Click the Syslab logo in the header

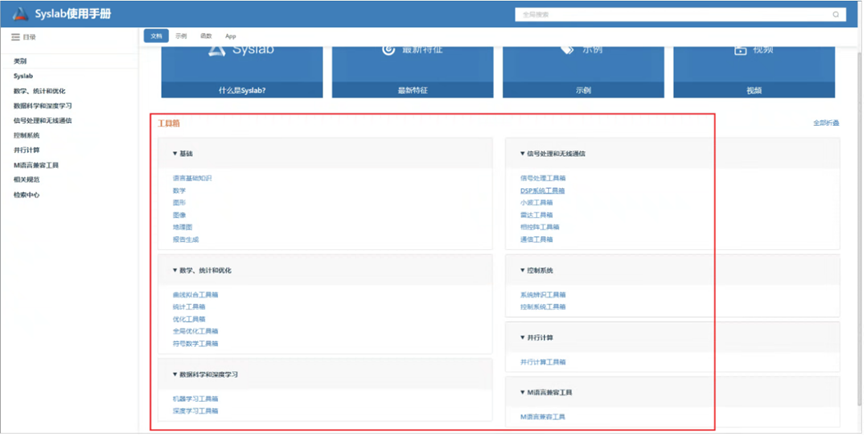point(20,14)
